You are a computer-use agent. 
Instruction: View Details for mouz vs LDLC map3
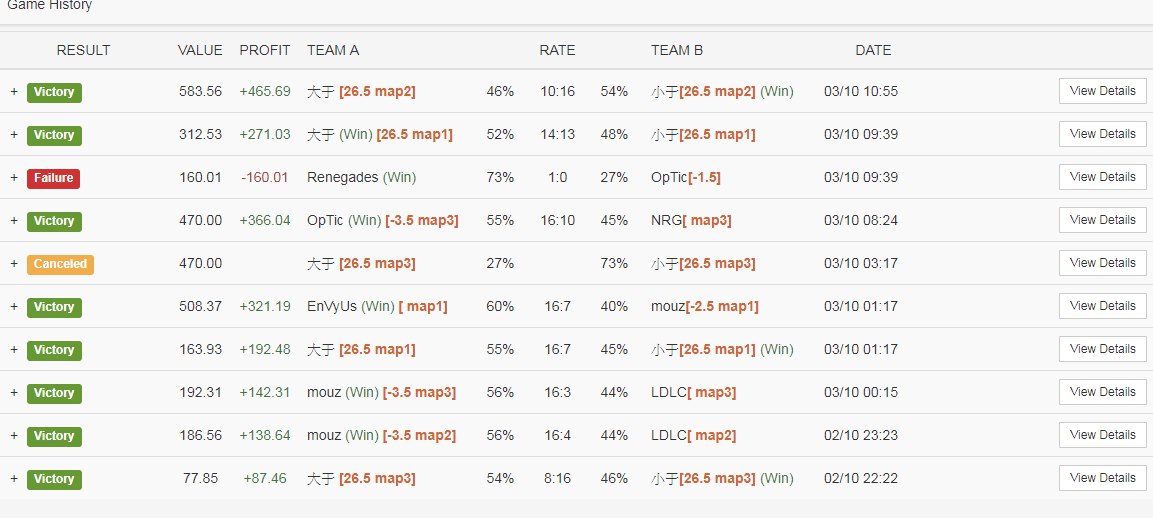(1102, 392)
